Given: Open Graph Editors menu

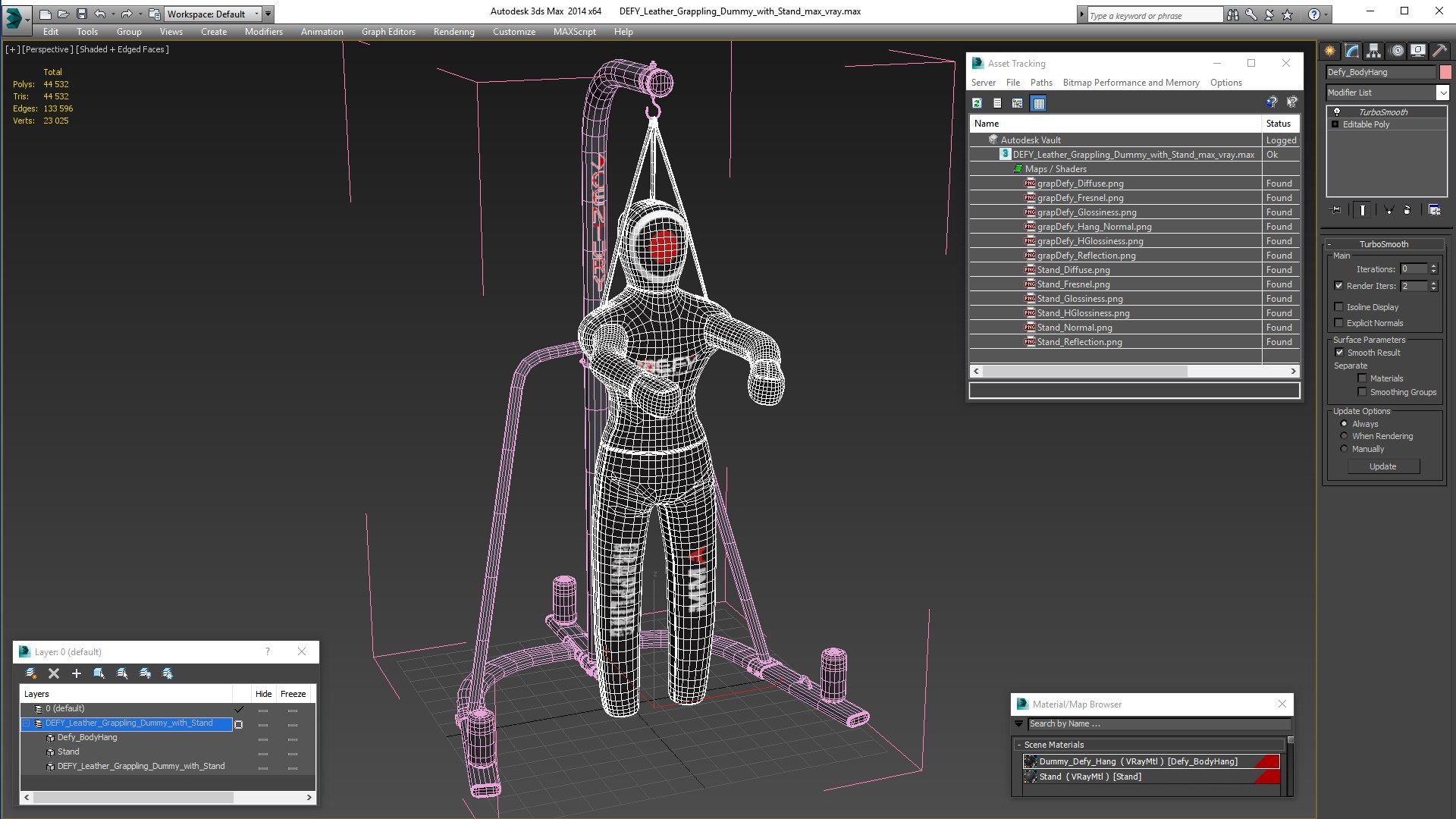Looking at the screenshot, I should [388, 32].
